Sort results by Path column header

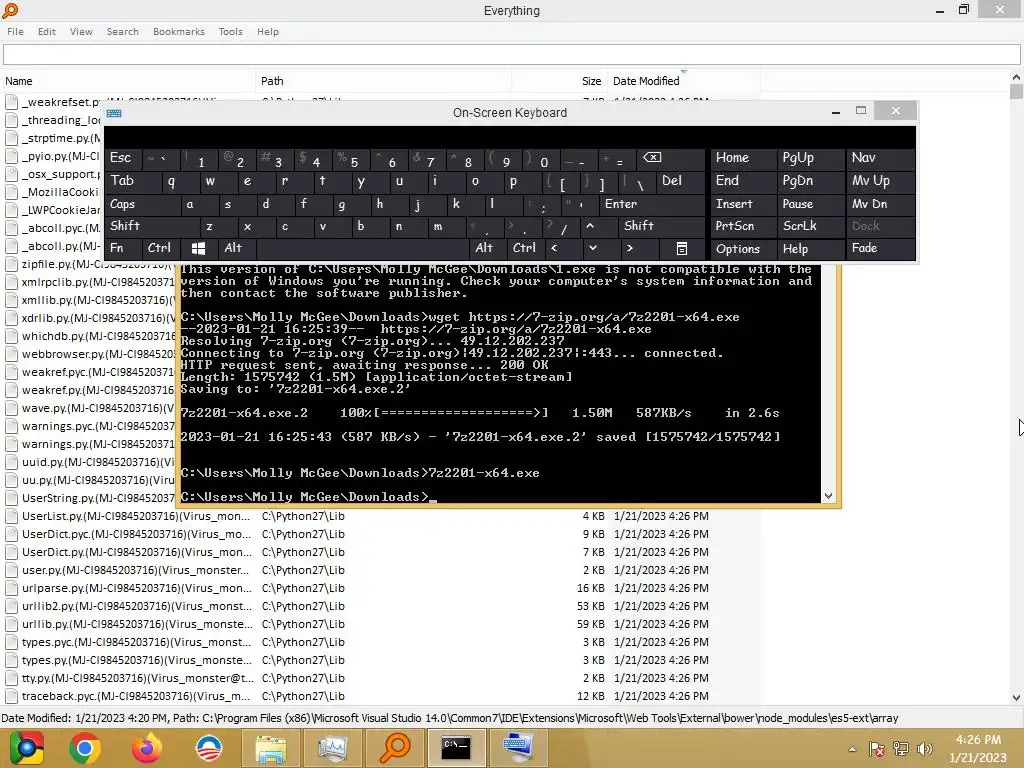click(x=383, y=81)
